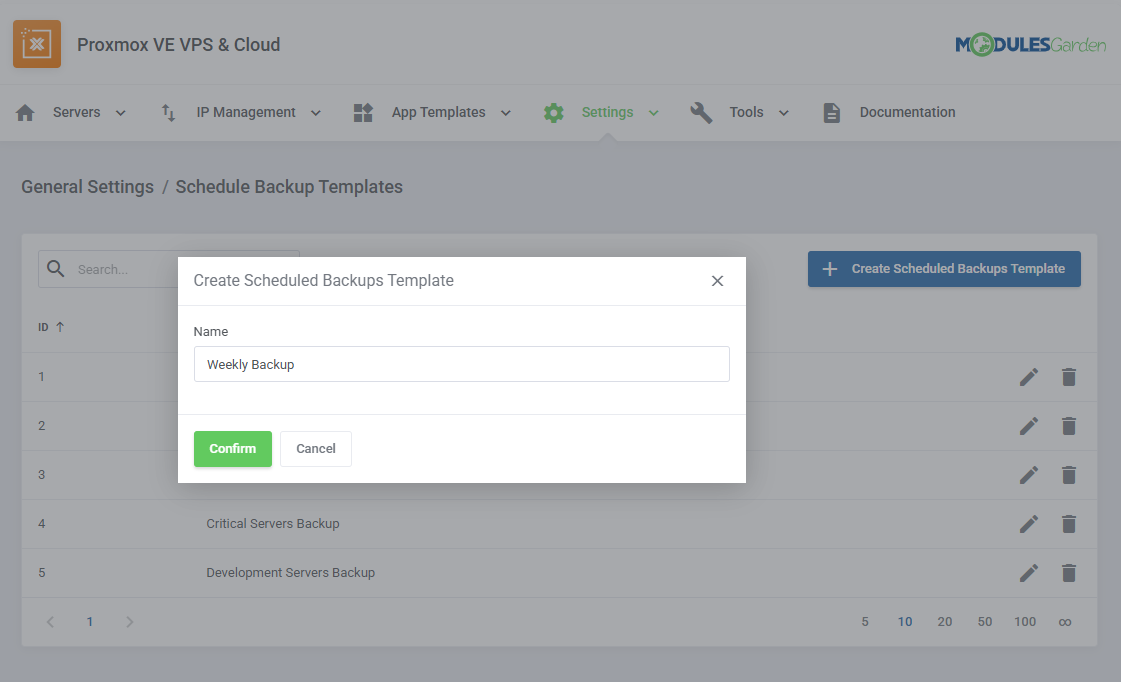
Task: Expand the Settings dropdown chevron
Action: pos(653,113)
